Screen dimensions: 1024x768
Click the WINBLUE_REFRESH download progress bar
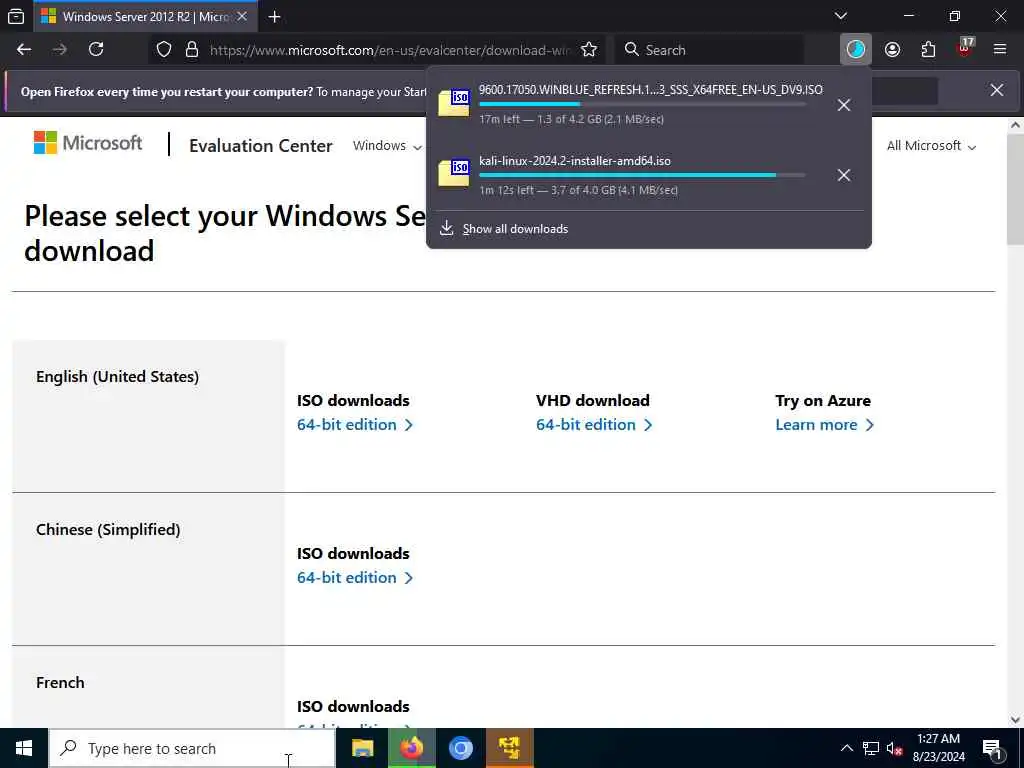[642, 104]
